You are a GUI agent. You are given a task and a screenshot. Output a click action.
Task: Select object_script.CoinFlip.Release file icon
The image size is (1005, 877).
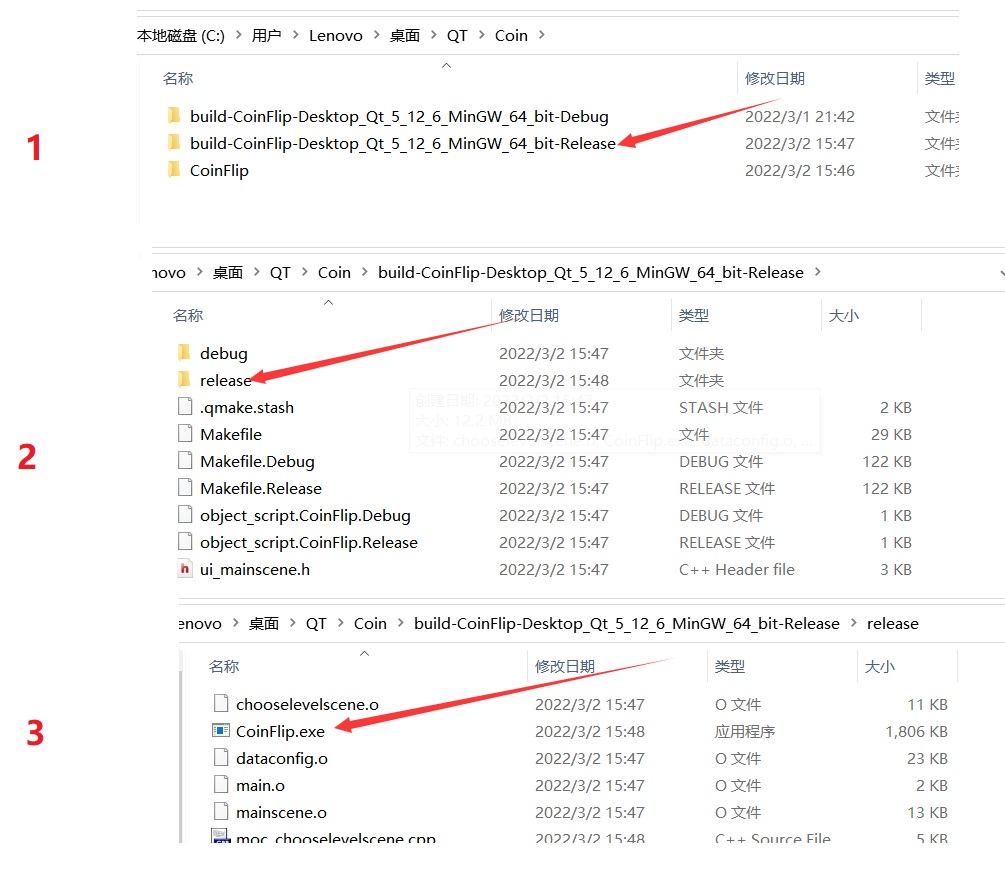pyautogui.click(x=185, y=541)
